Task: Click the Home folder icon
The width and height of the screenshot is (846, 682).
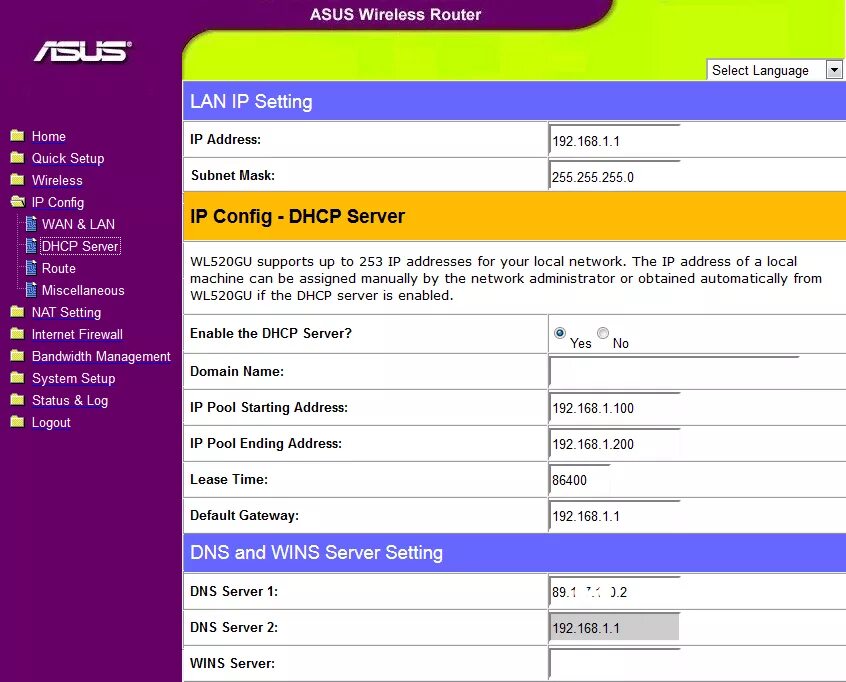Action: point(17,135)
